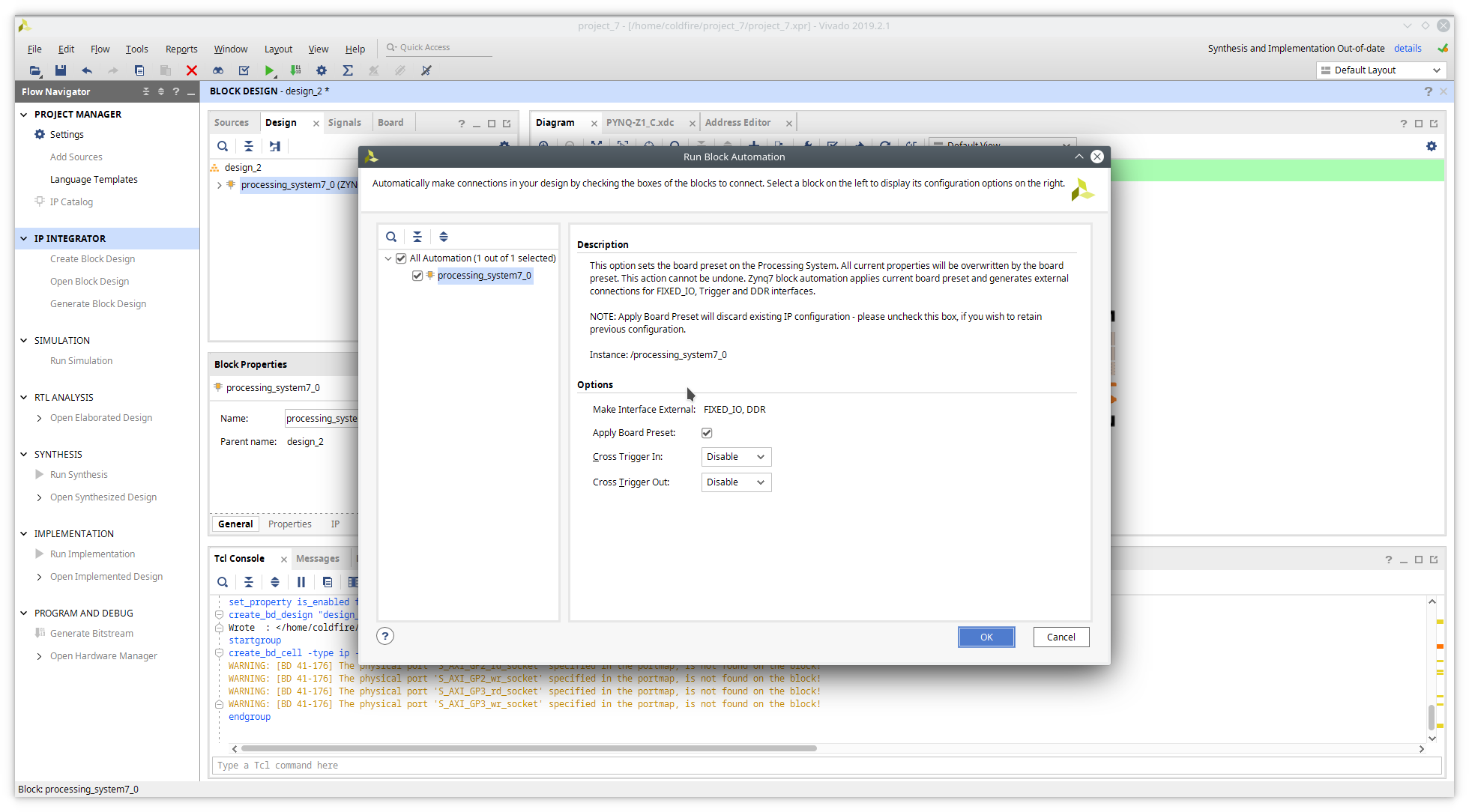Switch to PYNQ-Z1_C.xdc tab

click(x=640, y=123)
